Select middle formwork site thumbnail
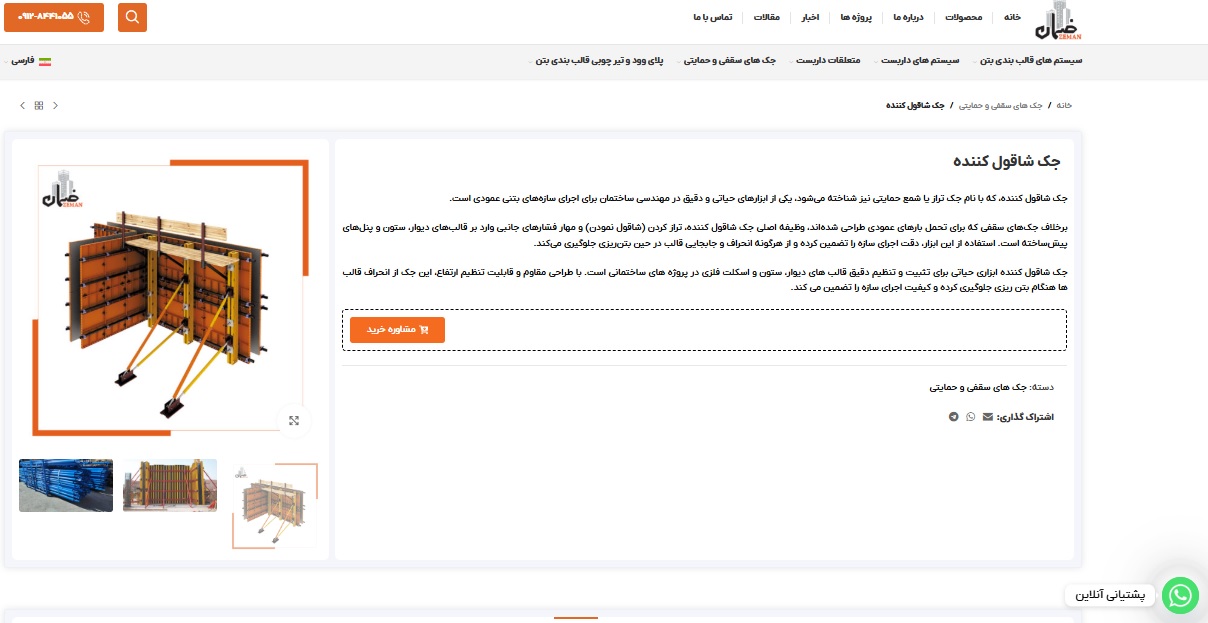Viewport: 1208px width, 623px height. coord(170,485)
